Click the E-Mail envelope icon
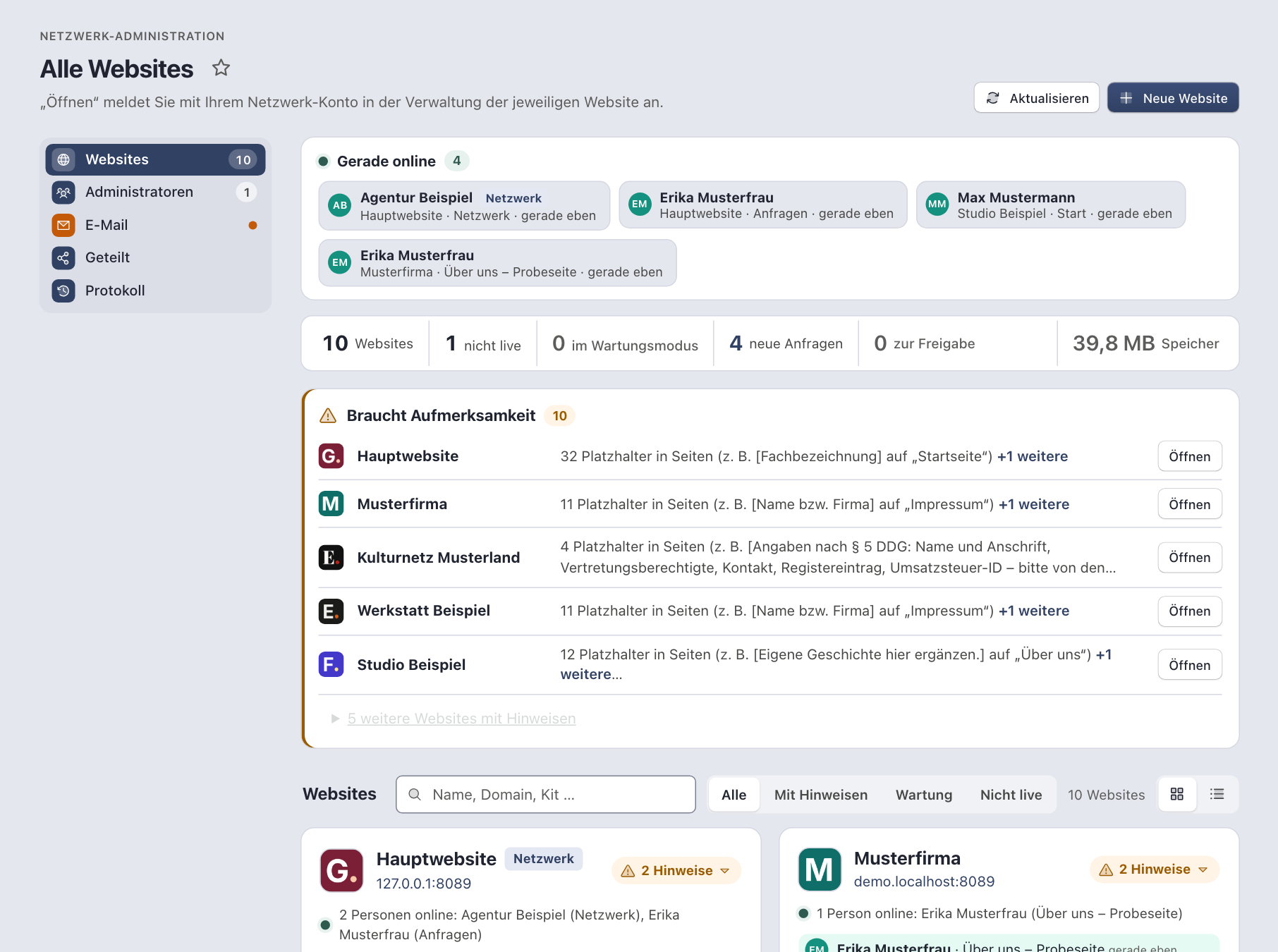1278x952 pixels. (x=63, y=225)
